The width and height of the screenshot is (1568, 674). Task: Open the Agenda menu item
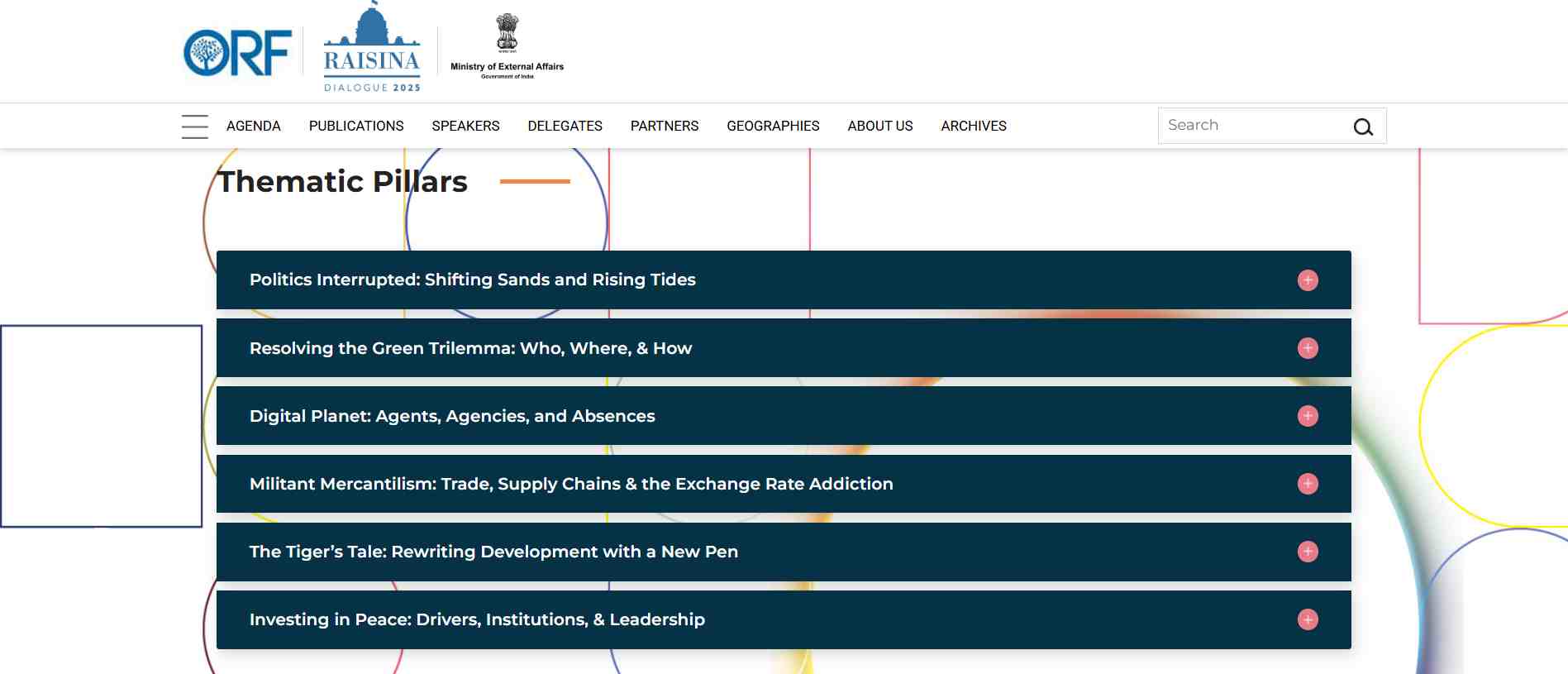(x=253, y=126)
